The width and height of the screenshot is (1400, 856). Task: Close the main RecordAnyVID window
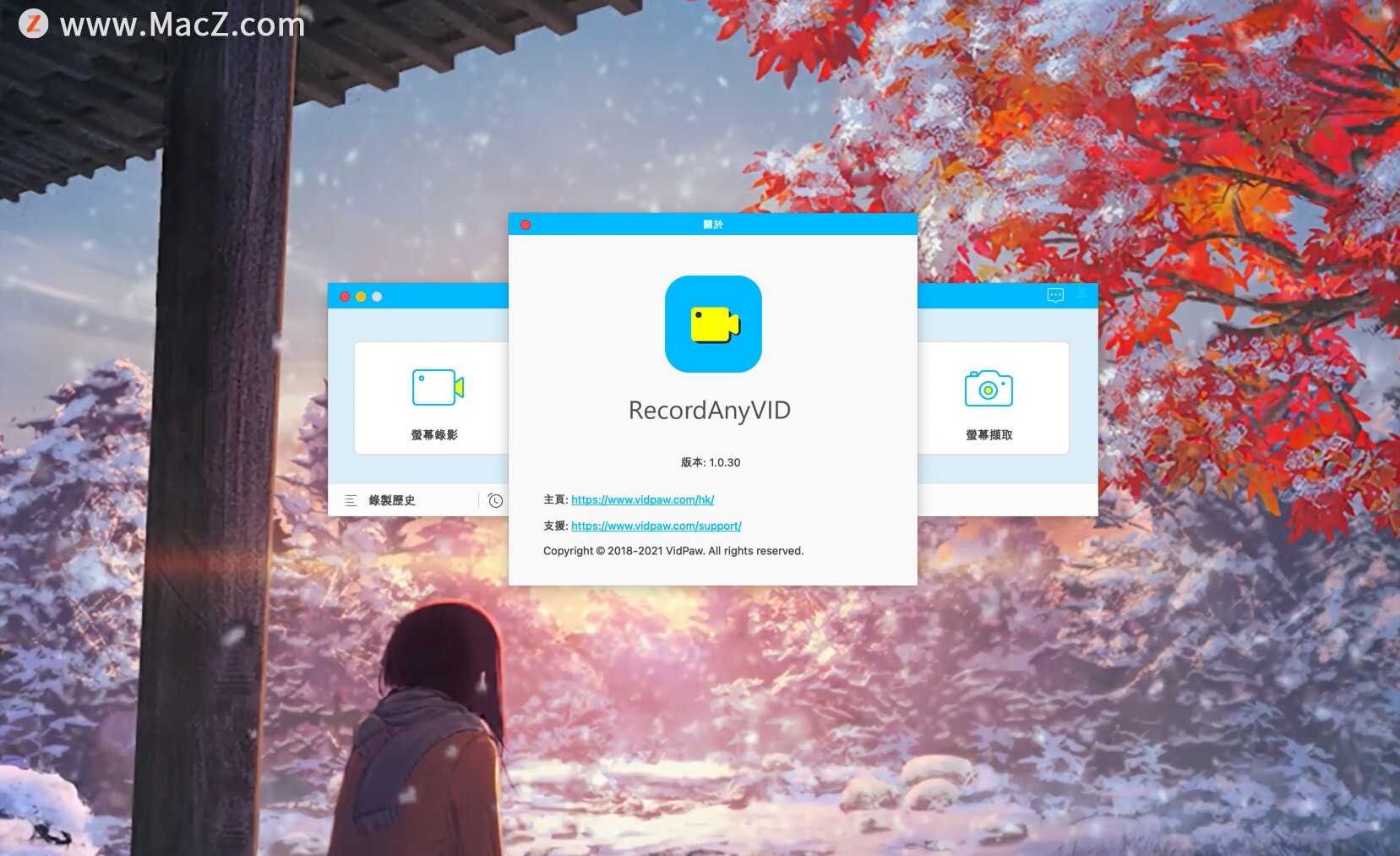[345, 297]
